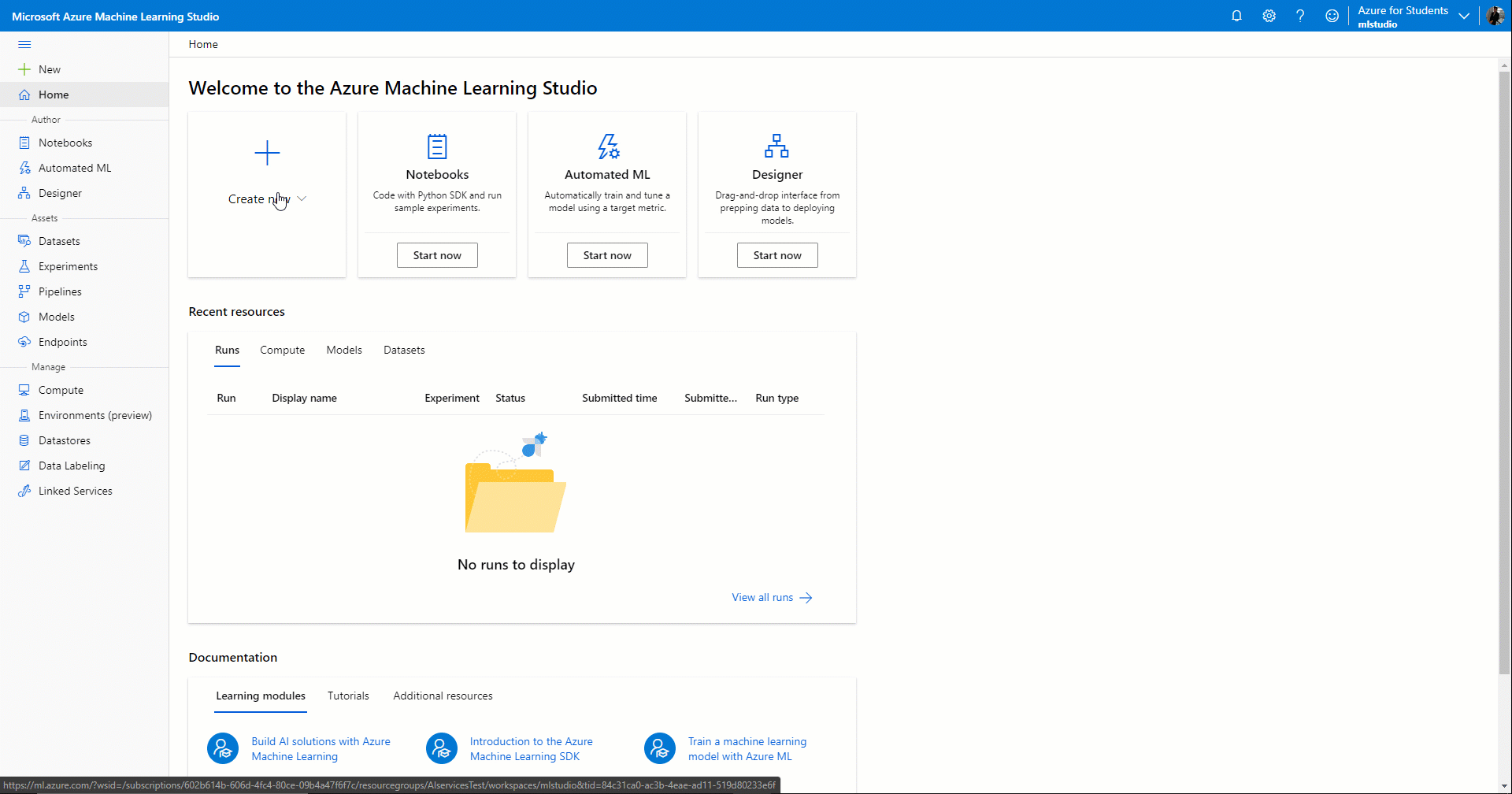Click Start now under Notebooks
Screen dimensions: 1512x794
(437, 255)
